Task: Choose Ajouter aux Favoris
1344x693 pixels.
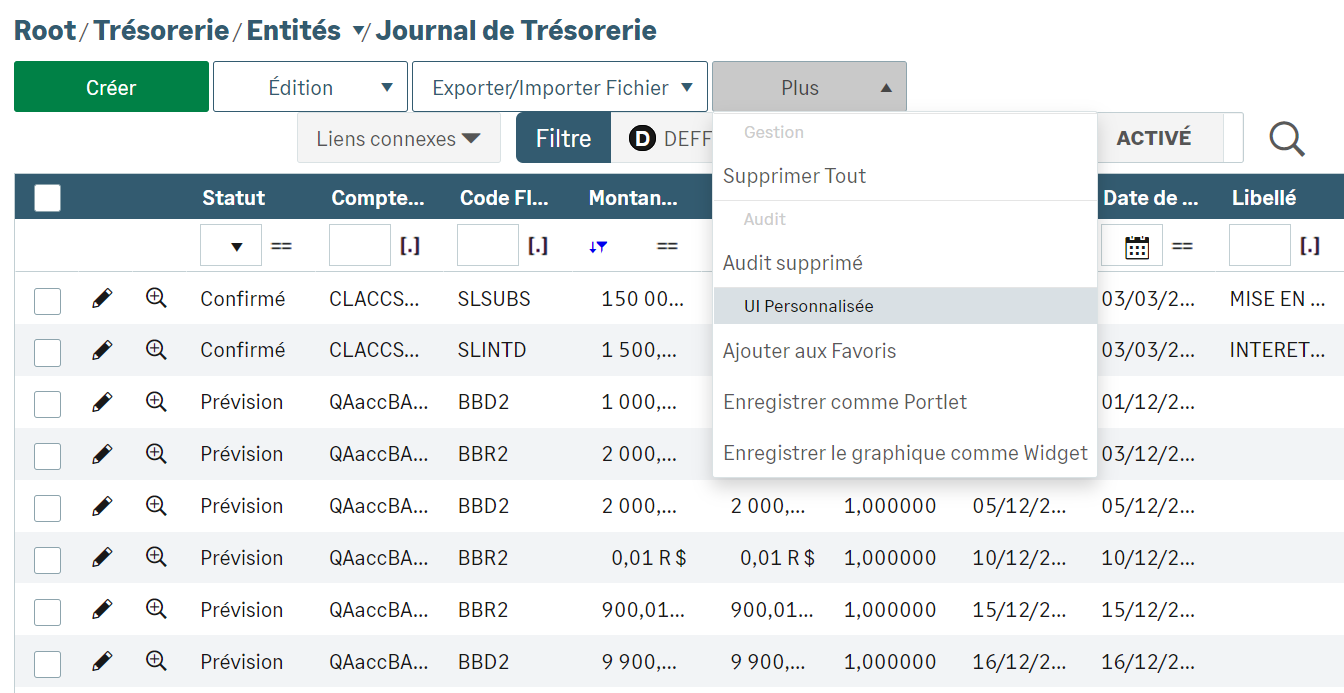Action: 809,351
